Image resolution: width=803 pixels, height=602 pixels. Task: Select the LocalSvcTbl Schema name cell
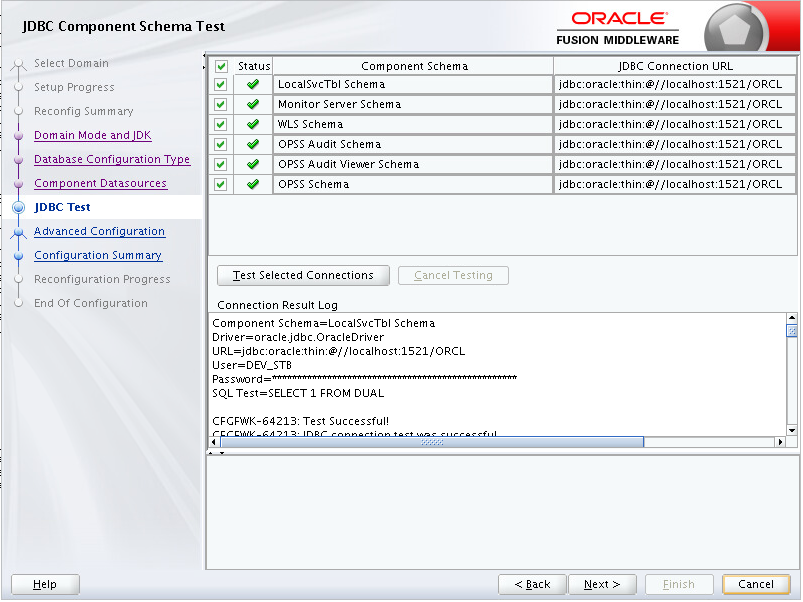[x=413, y=84]
